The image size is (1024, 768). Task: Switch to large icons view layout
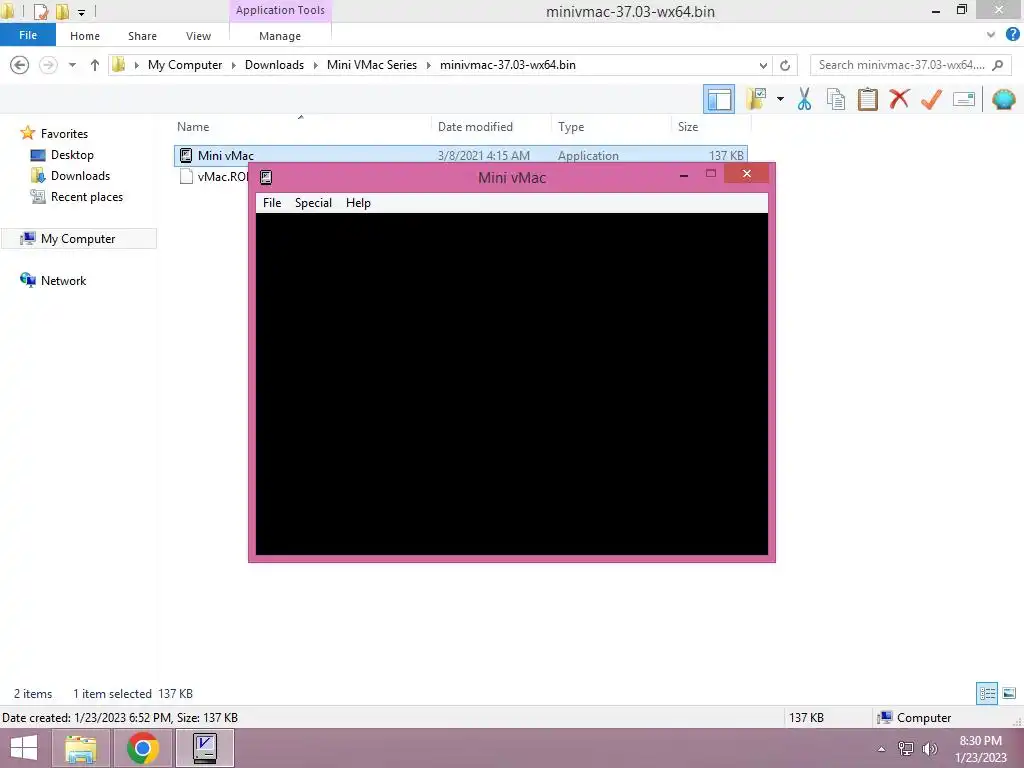(1009, 693)
